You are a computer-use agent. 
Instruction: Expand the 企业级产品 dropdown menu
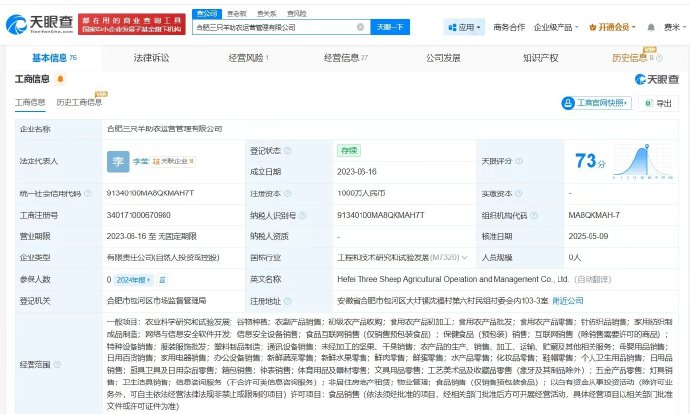556,27
